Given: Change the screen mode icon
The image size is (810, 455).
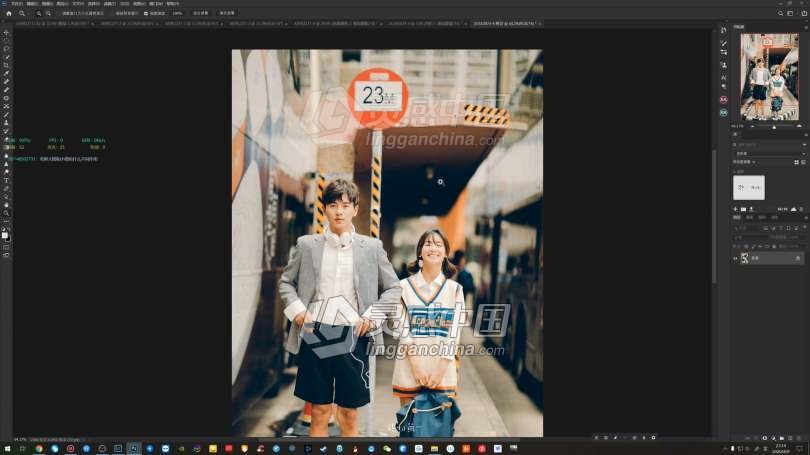Looking at the screenshot, I should (x=6, y=255).
